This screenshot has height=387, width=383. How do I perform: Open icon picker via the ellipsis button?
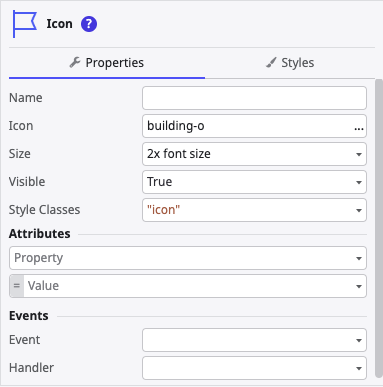click(359, 128)
